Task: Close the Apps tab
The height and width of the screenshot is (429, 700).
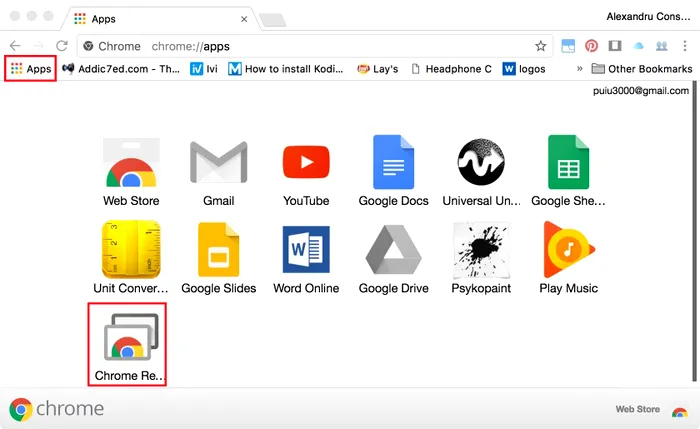Action: click(244, 19)
